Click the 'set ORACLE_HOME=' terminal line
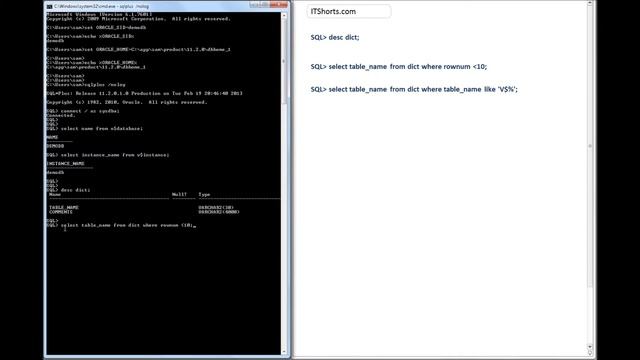Viewport: 640px width, 360px height. click(138, 49)
